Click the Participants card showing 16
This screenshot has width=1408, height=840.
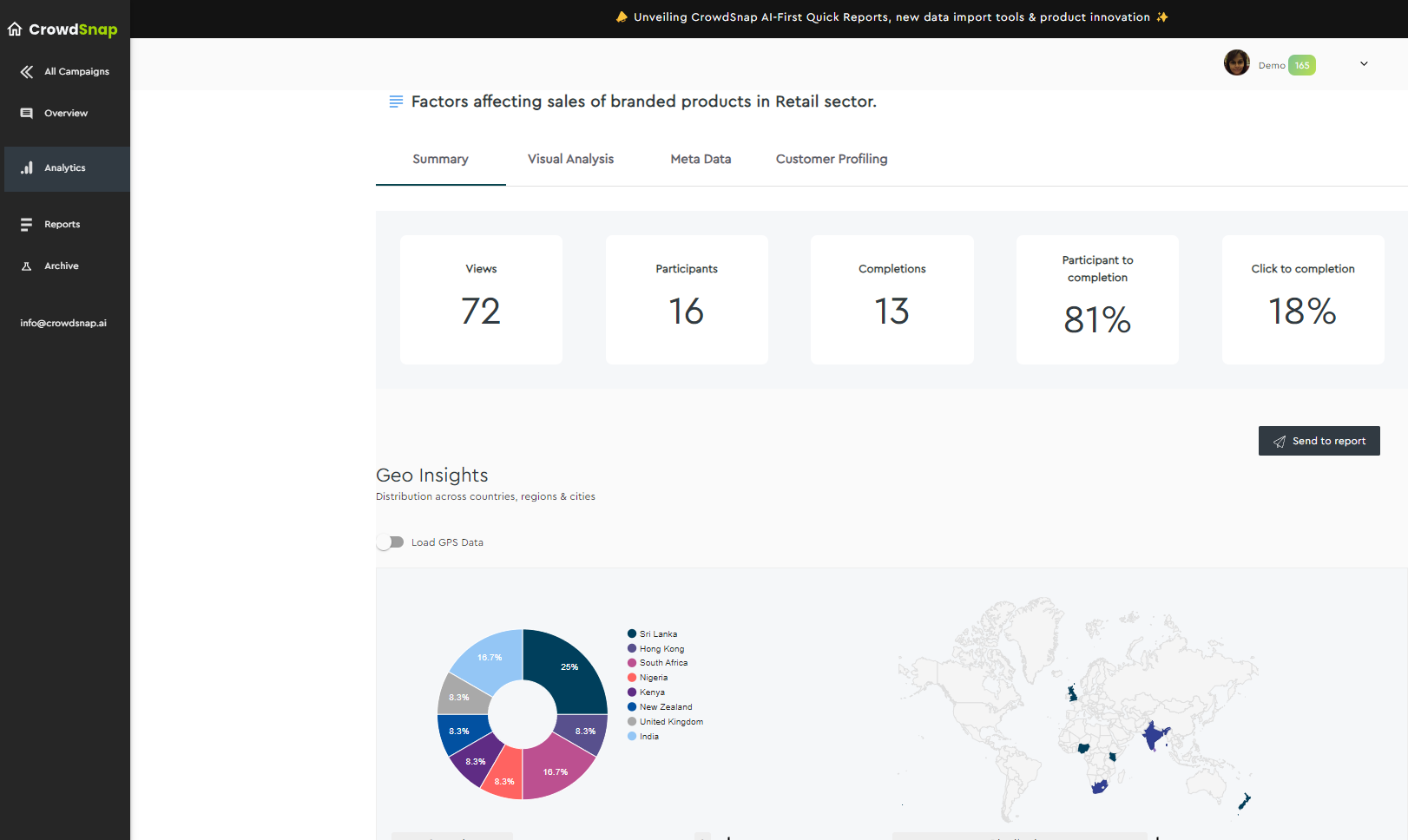[687, 299]
